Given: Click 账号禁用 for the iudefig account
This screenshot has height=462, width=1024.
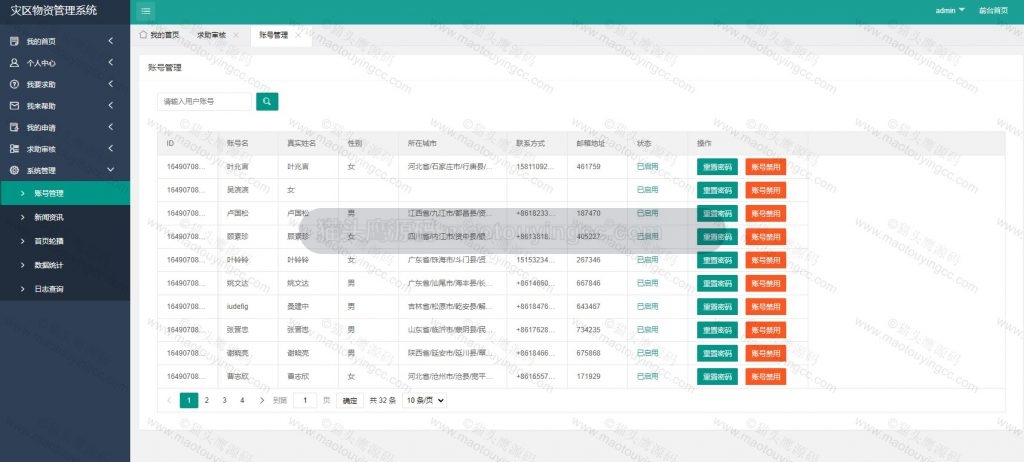Looking at the screenshot, I should point(765,306).
